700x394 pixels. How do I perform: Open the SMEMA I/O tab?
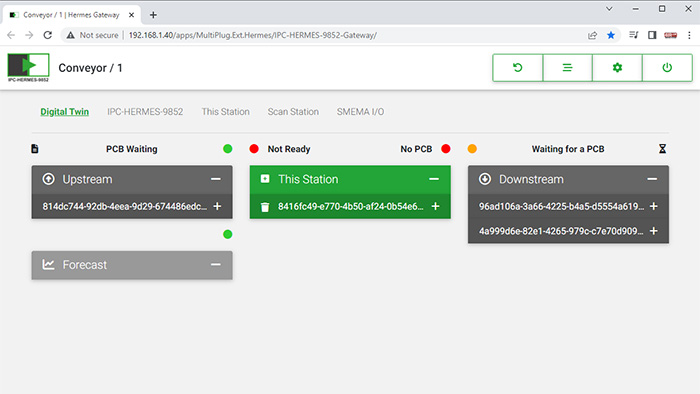pos(360,112)
